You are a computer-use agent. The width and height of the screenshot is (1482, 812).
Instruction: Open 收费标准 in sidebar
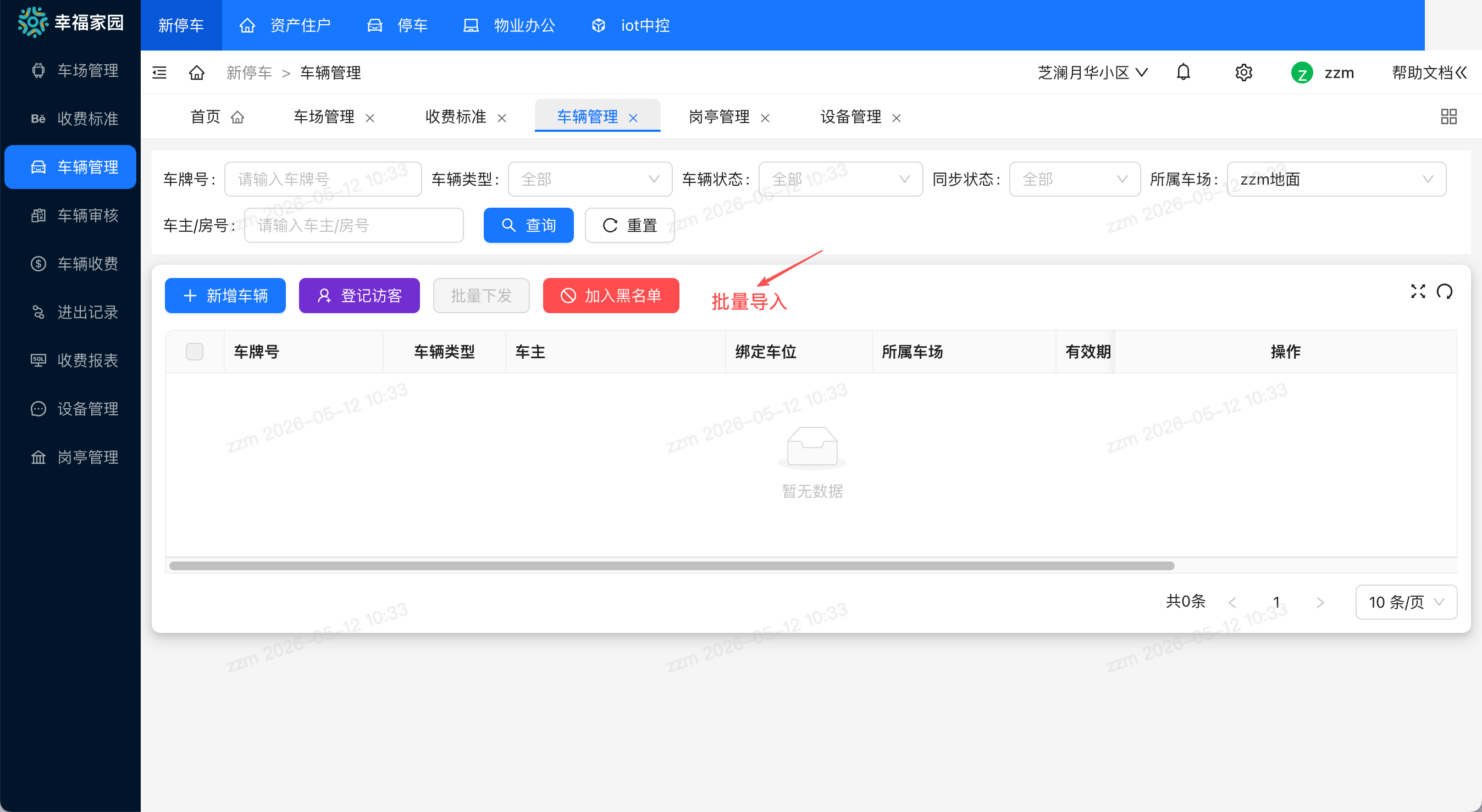[70, 119]
